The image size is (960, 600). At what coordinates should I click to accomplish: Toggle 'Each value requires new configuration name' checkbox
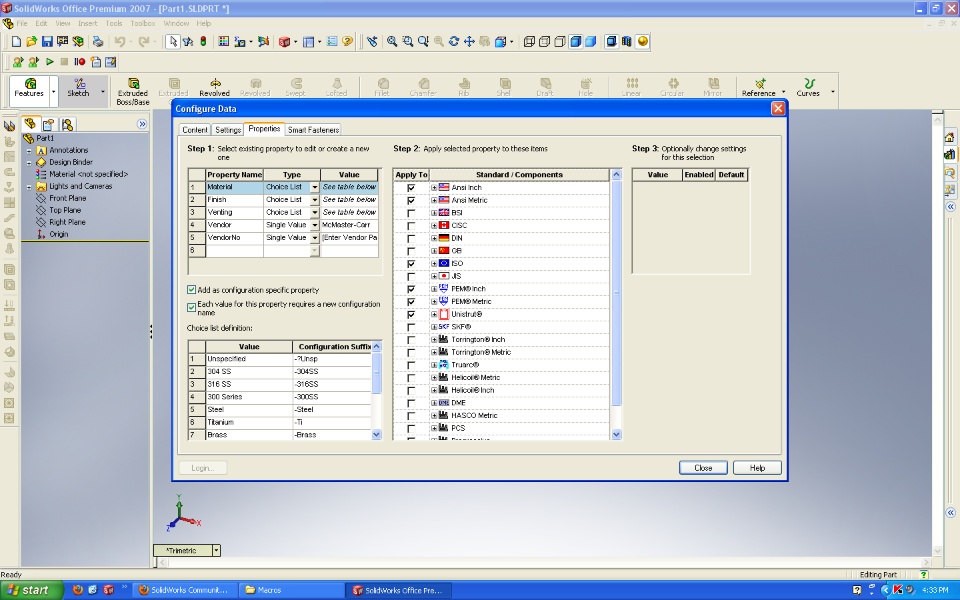(192, 307)
